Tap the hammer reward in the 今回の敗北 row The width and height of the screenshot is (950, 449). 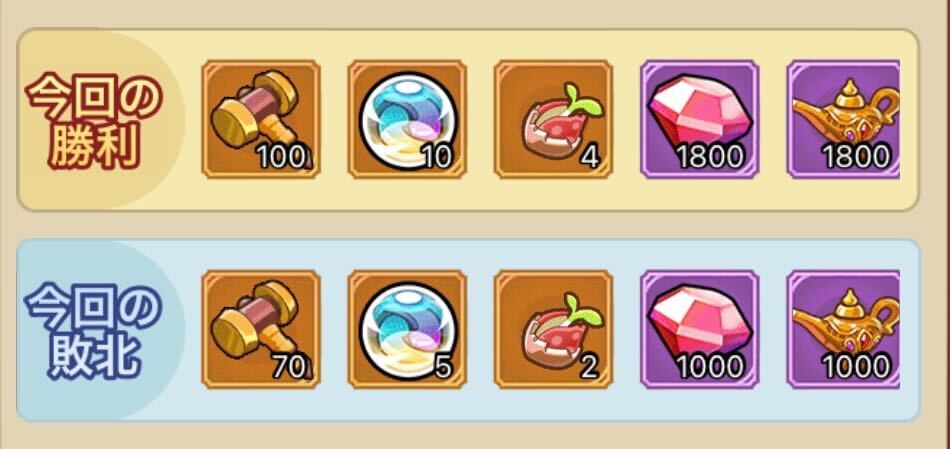coord(261,329)
